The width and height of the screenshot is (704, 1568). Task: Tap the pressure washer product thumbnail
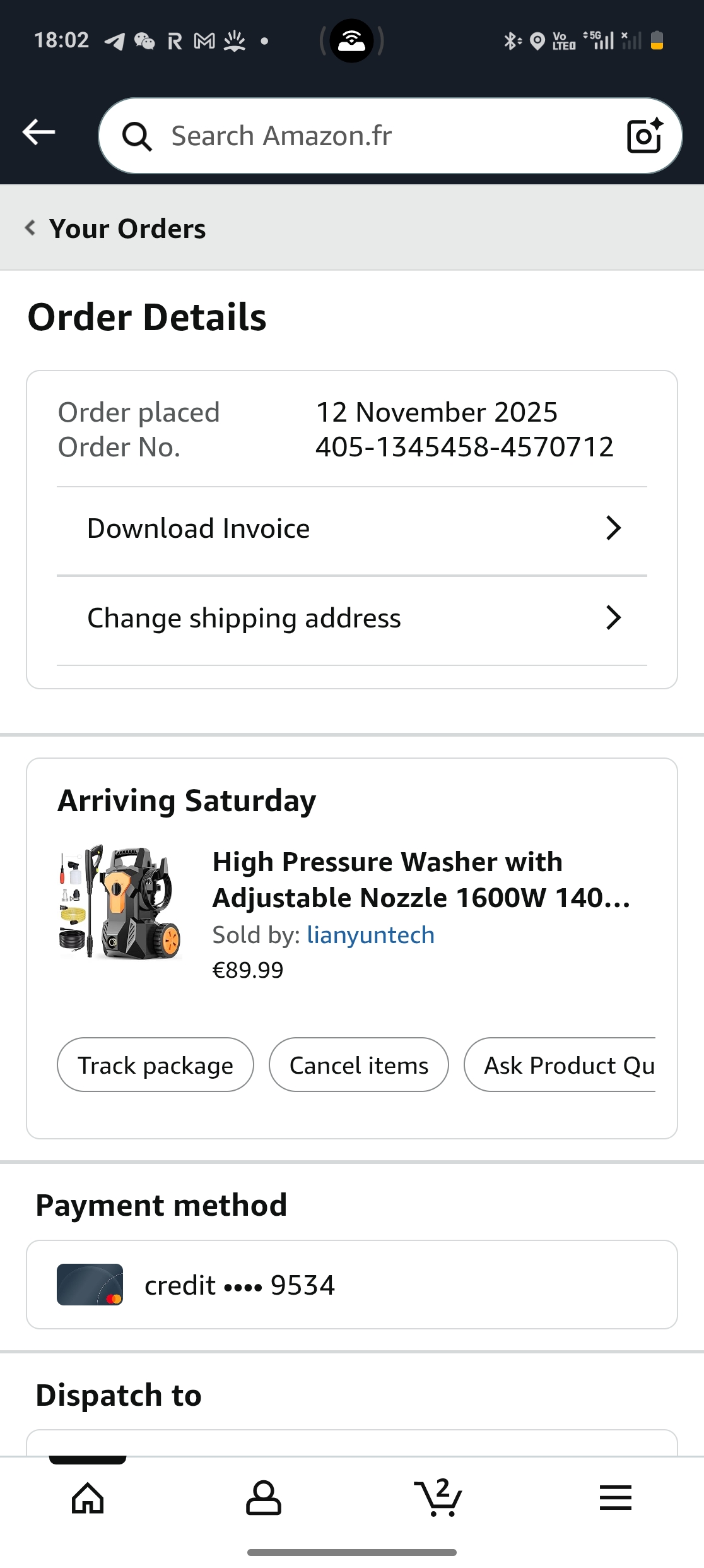[120, 903]
